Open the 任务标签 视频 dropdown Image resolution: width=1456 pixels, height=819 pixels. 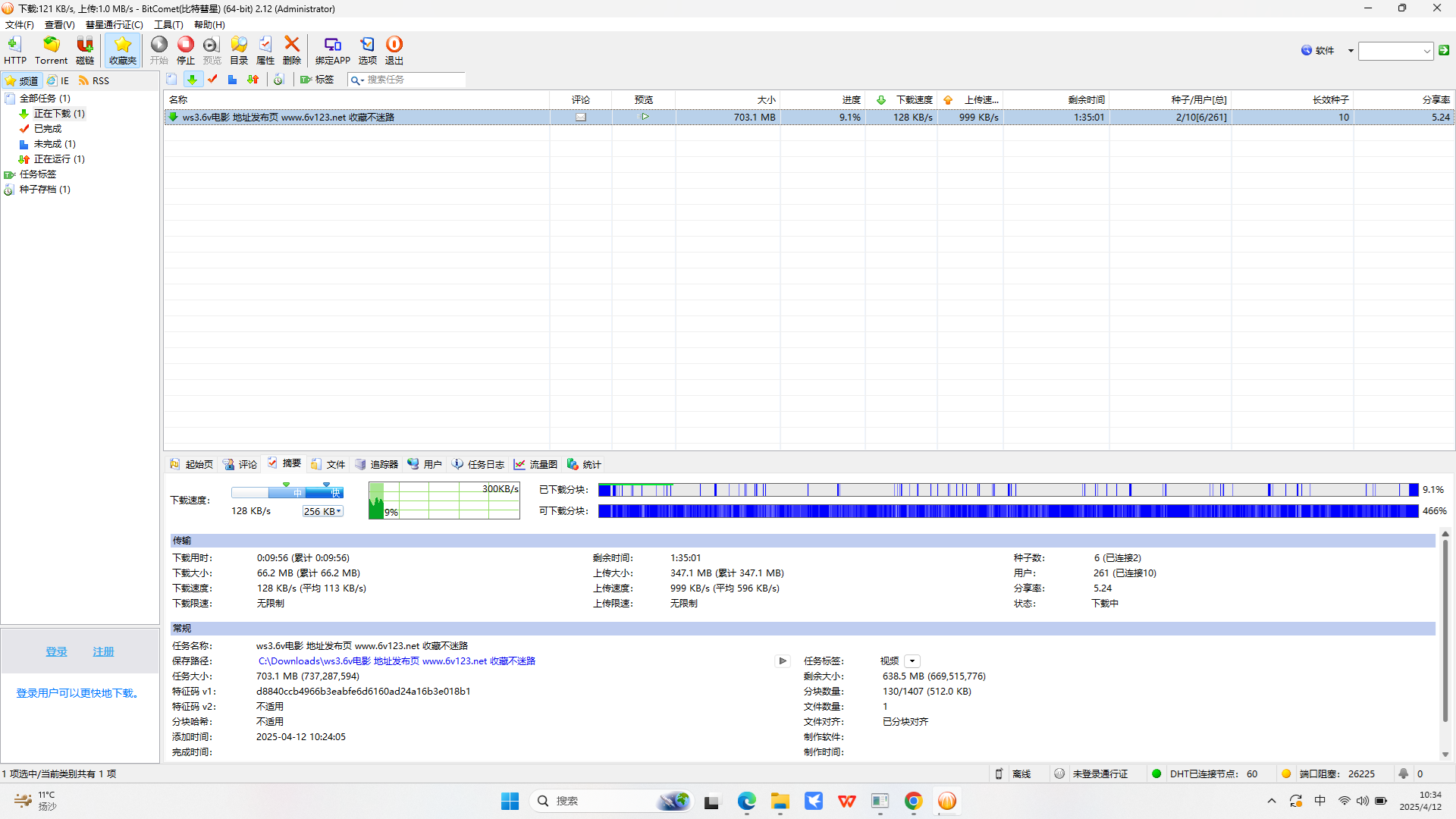coord(912,661)
